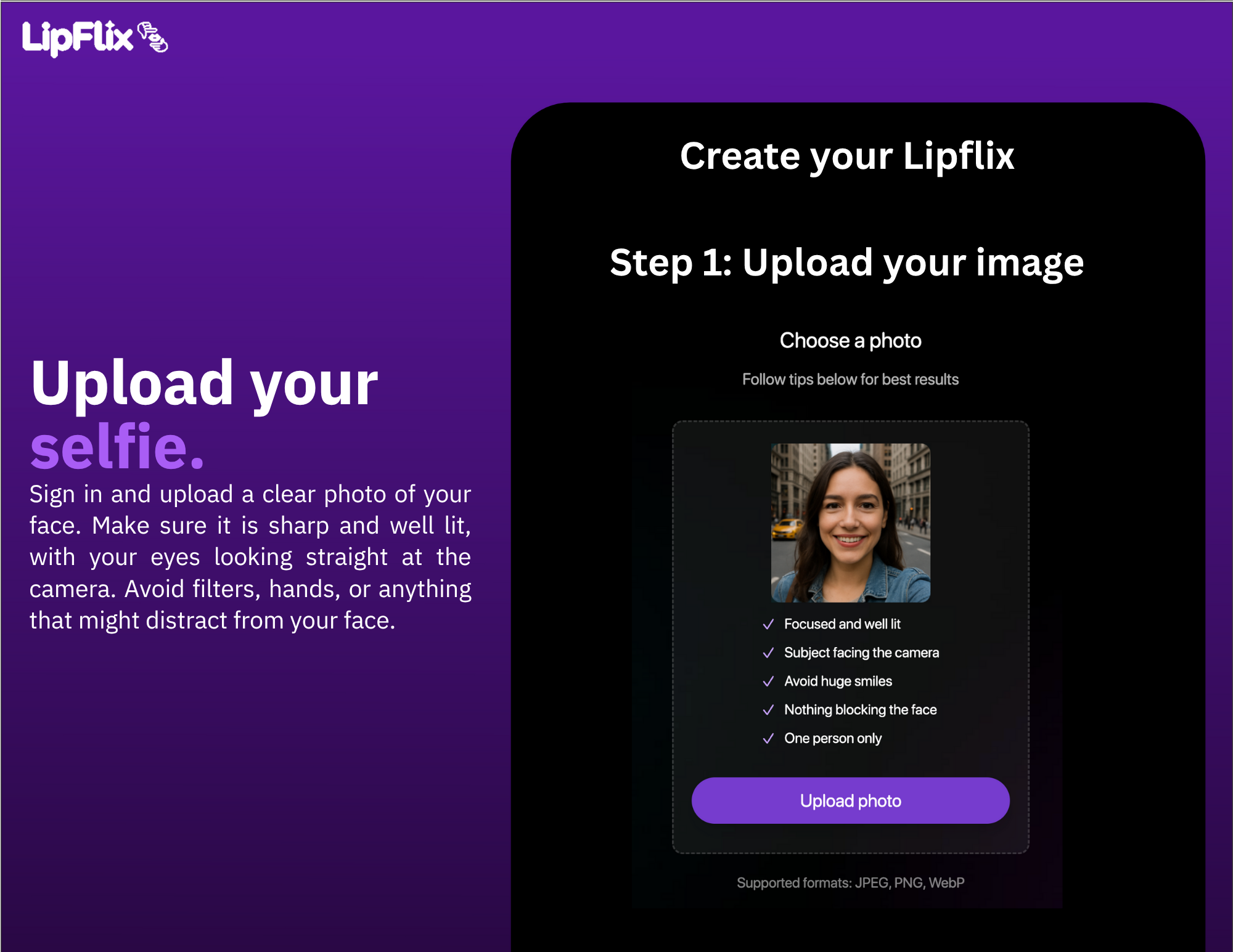Image resolution: width=1233 pixels, height=952 pixels.
Task: Select the sample selfie thumbnail
Action: (x=850, y=523)
